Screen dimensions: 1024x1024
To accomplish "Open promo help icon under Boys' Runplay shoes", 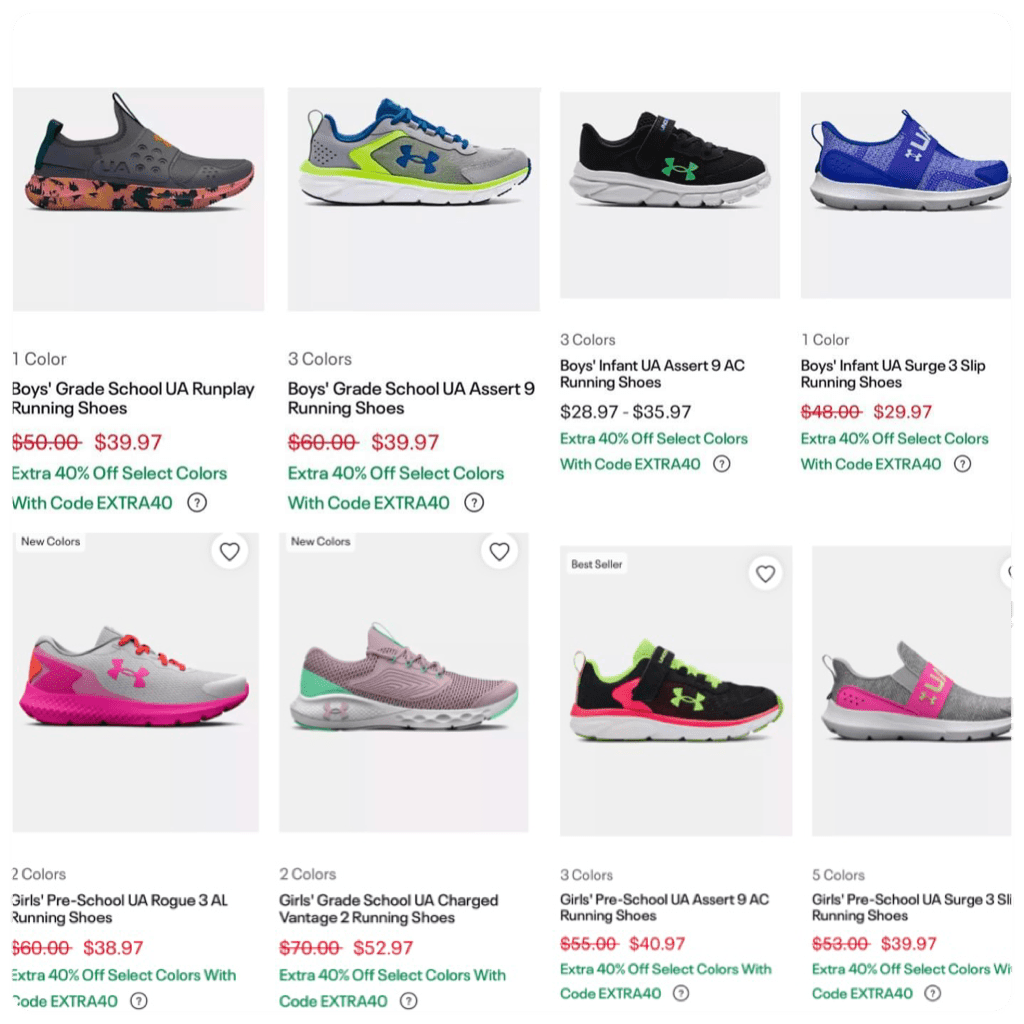I will coord(197,502).
